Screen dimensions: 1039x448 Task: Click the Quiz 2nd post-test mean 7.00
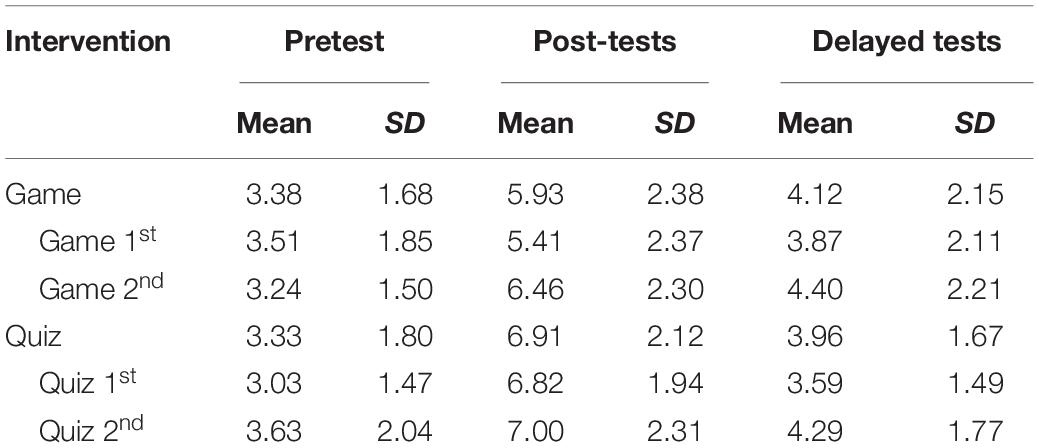pos(535,432)
